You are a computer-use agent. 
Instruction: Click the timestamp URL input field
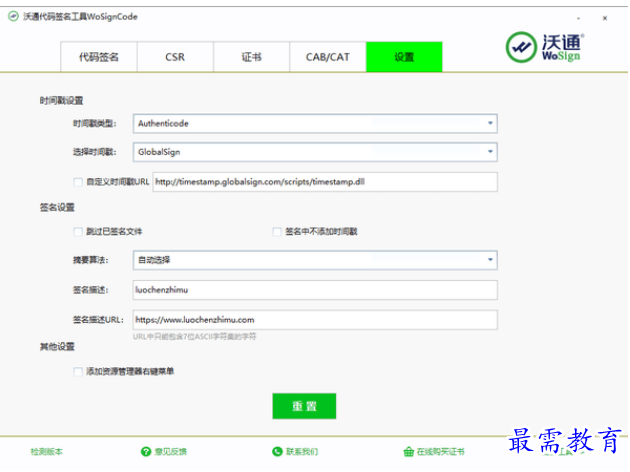point(325,182)
